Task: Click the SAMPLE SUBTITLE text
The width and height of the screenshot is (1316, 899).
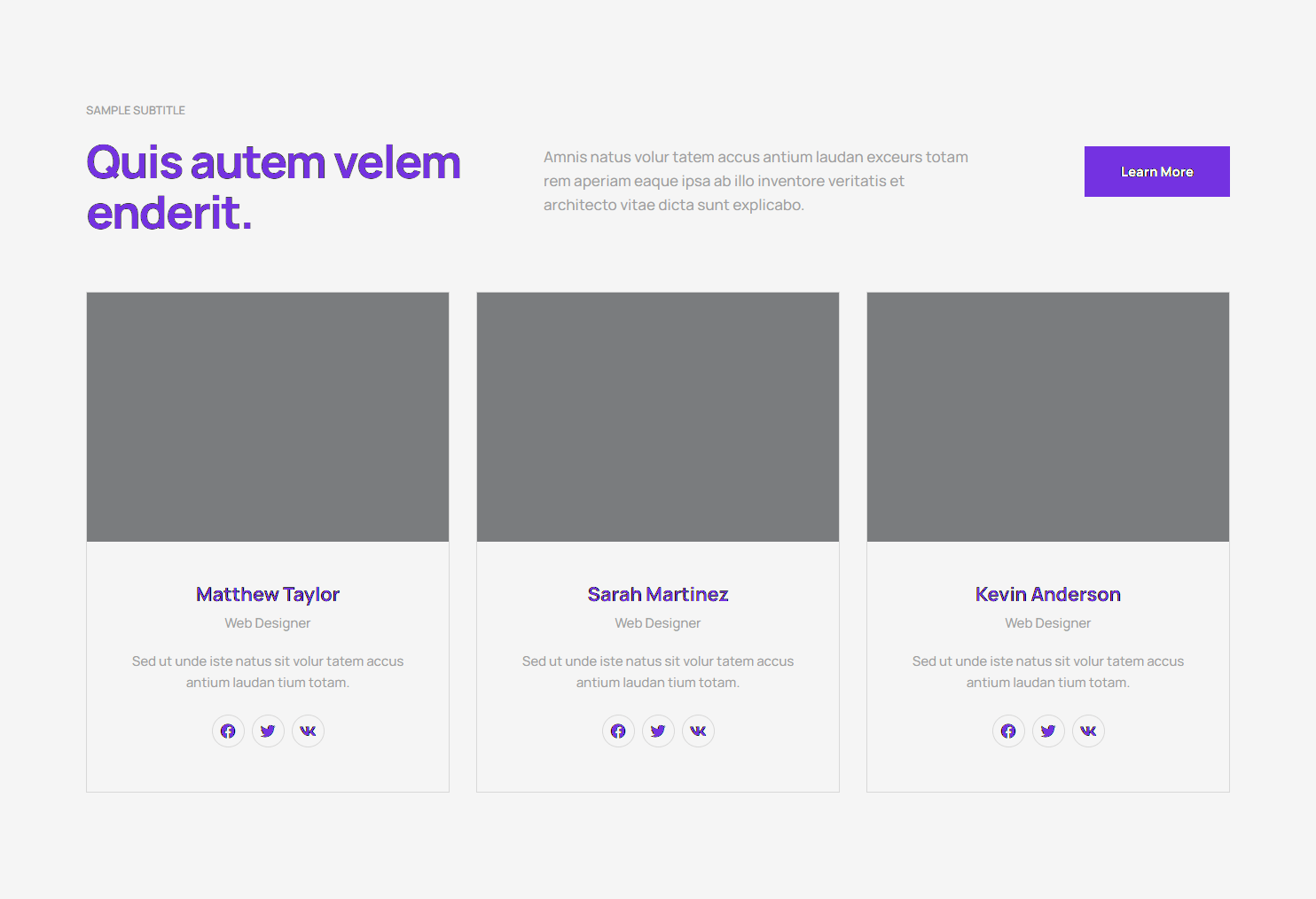Action: click(x=136, y=111)
